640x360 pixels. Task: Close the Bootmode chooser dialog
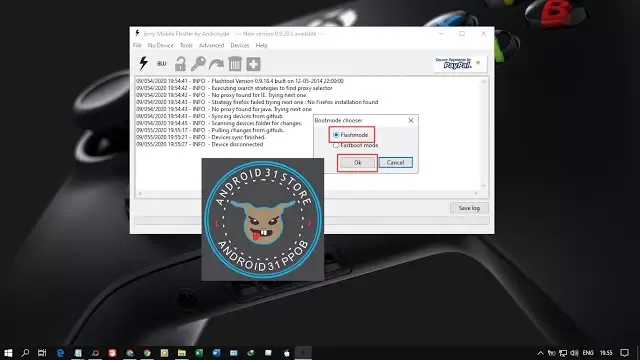pyautogui.click(x=411, y=120)
